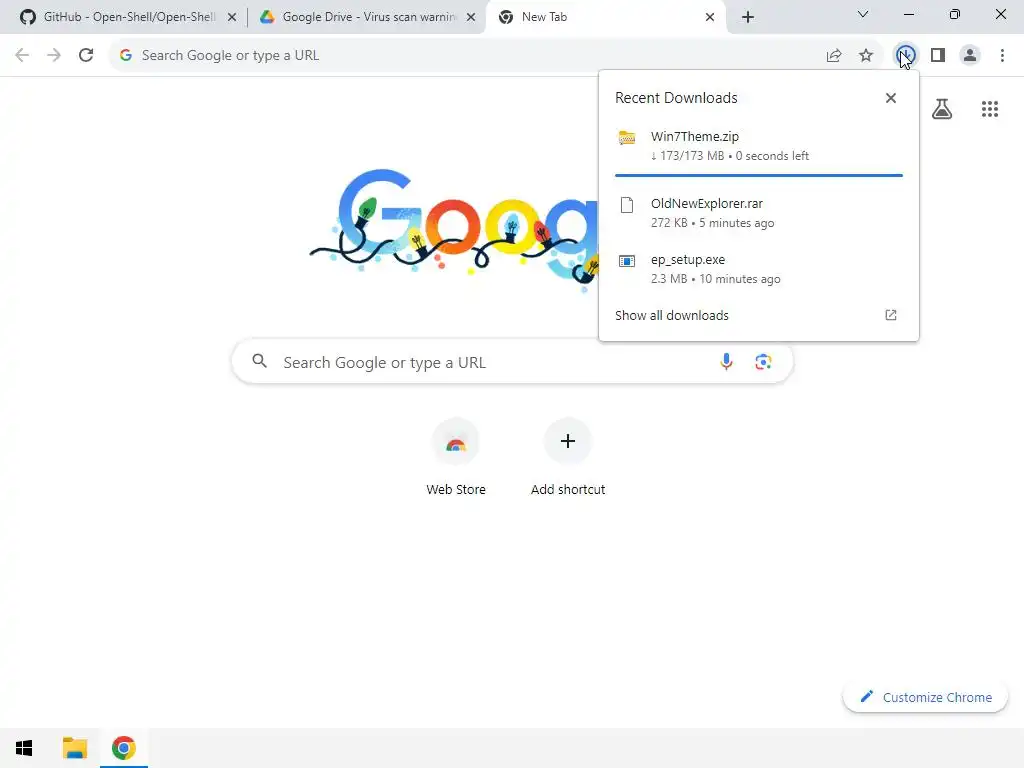The height and width of the screenshot is (768, 1024).
Task: Click the Win7Theme.zip folder icon
Action: (x=627, y=138)
